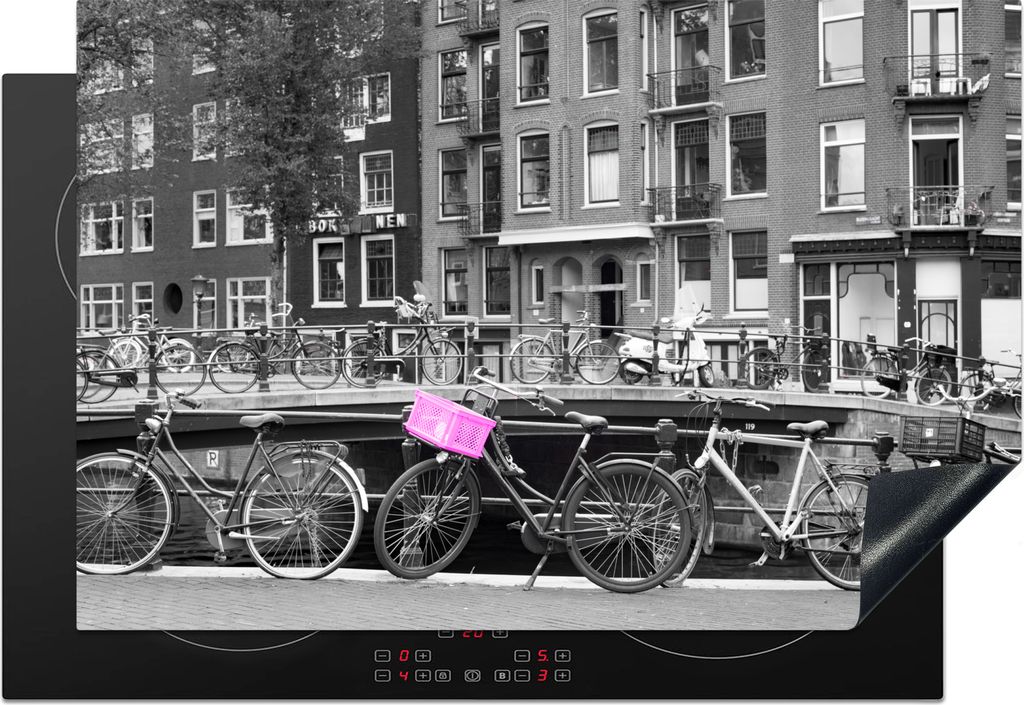Tap the child lock key icon
The height and width of the screenshot is (705, 1024).
coord(443,676)
